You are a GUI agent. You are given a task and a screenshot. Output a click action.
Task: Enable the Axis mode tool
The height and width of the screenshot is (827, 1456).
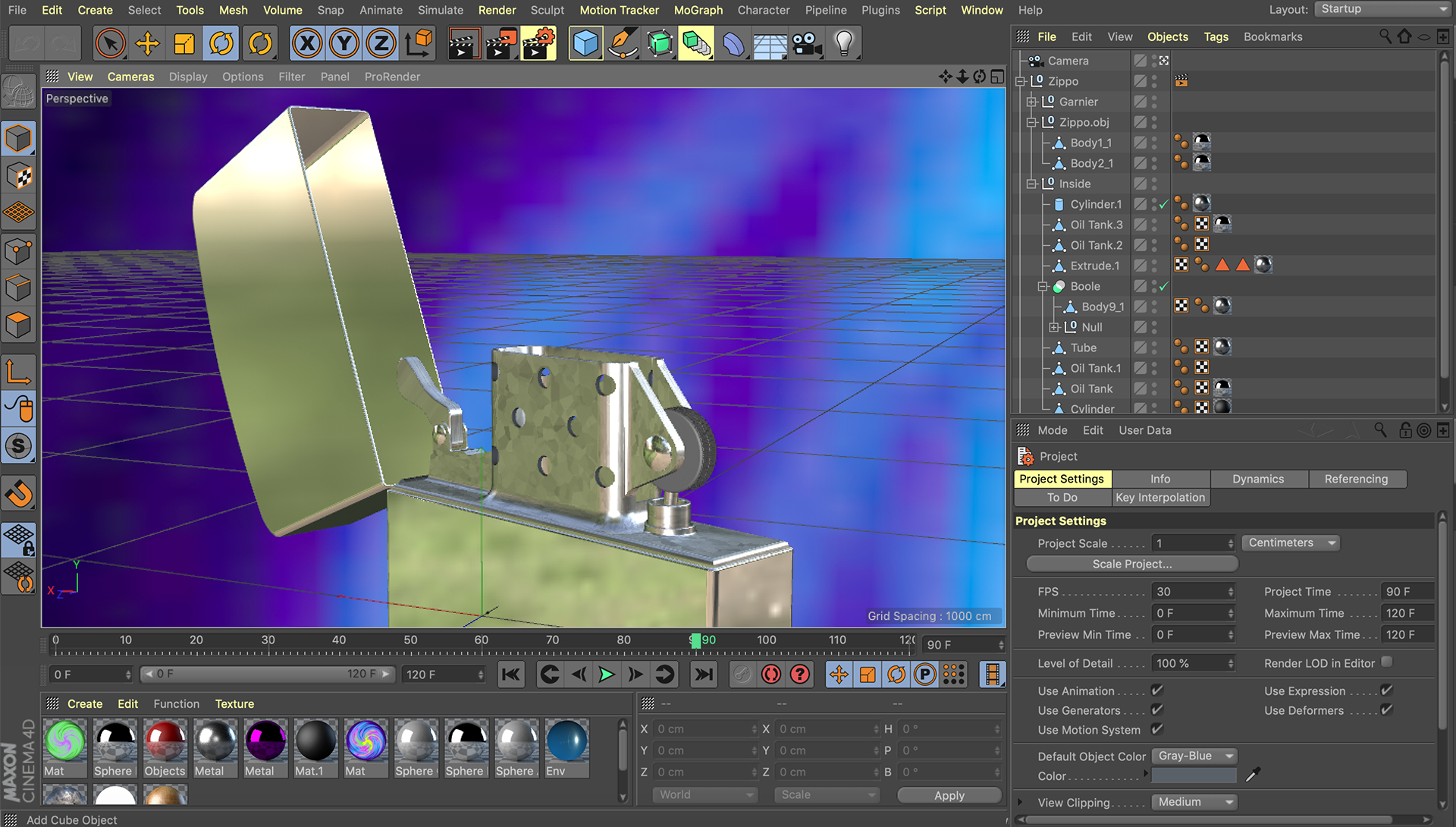click(x=19, y=373)
